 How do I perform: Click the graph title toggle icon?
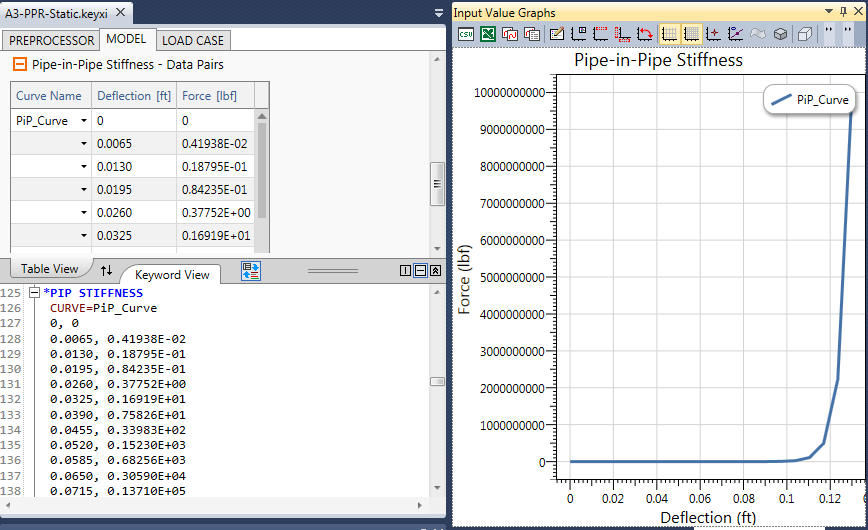click(601, 34)
